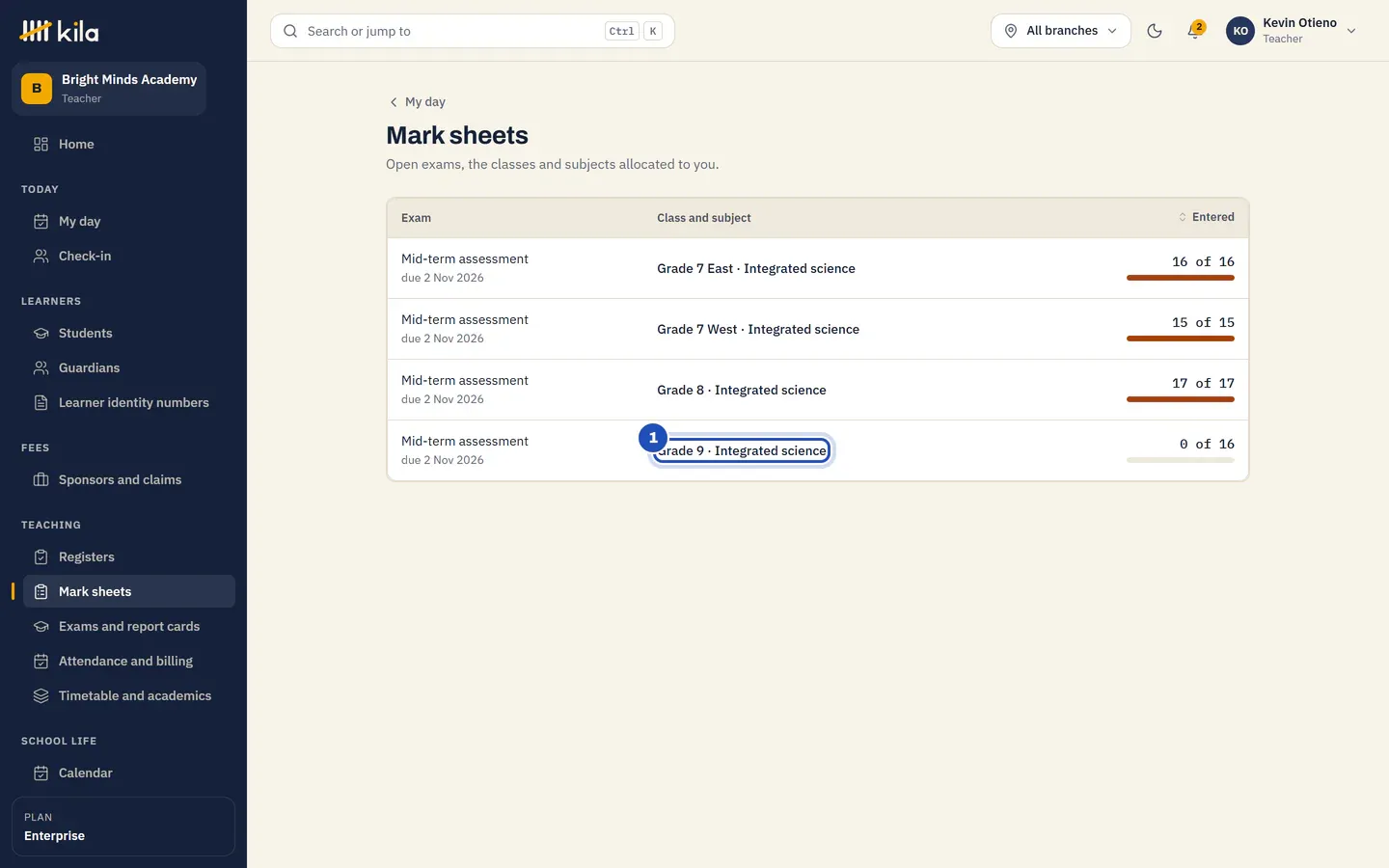Click the Grade 7 East progress bar
The height and width of the screenshot is (868, 1389).
1181,278
